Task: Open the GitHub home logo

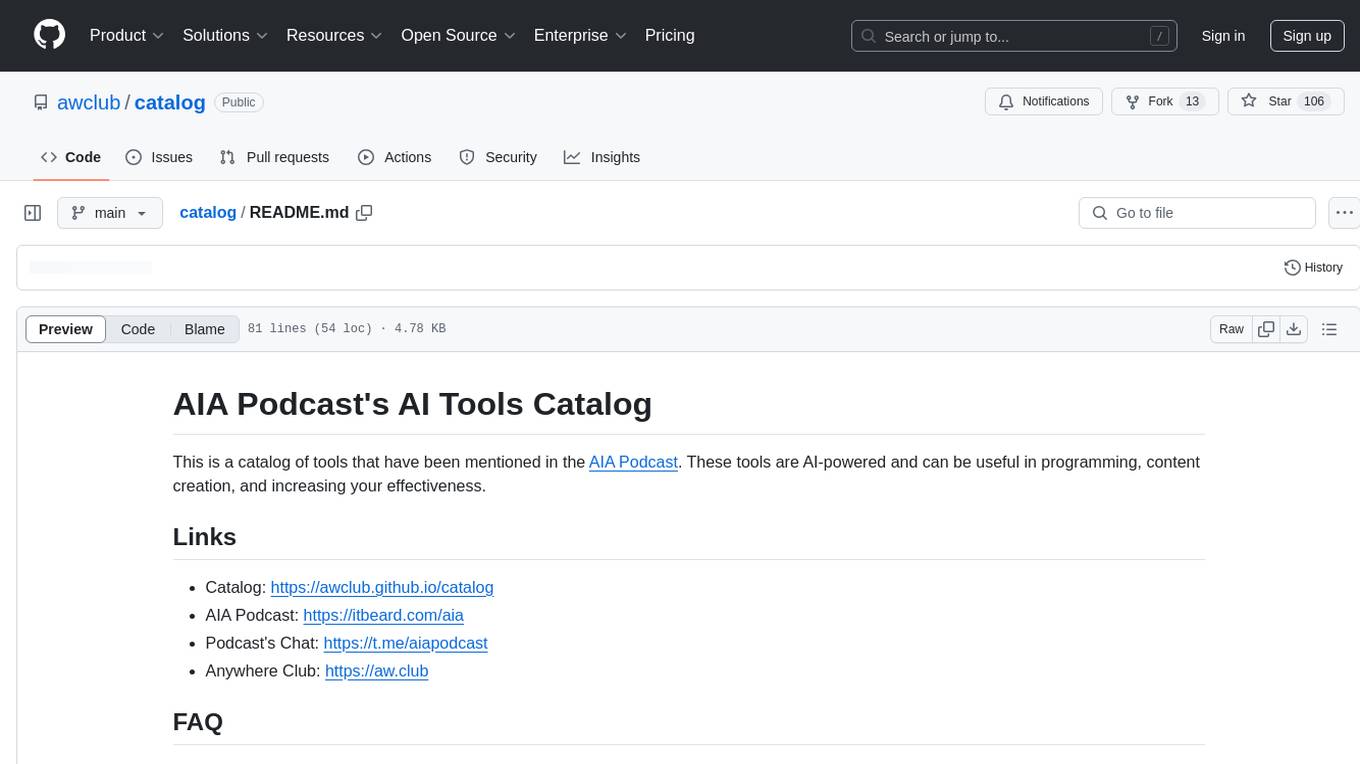Action: 49,35
